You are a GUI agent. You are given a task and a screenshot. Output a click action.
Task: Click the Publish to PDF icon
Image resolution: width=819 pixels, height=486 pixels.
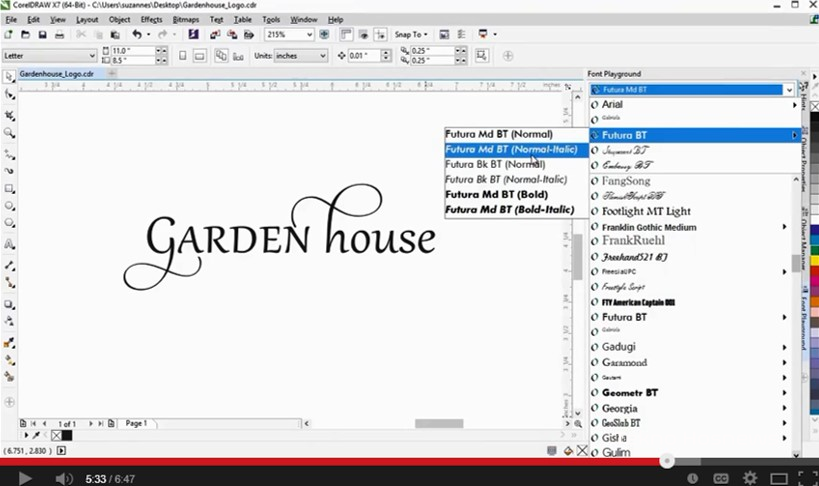(x=249, y=34)
